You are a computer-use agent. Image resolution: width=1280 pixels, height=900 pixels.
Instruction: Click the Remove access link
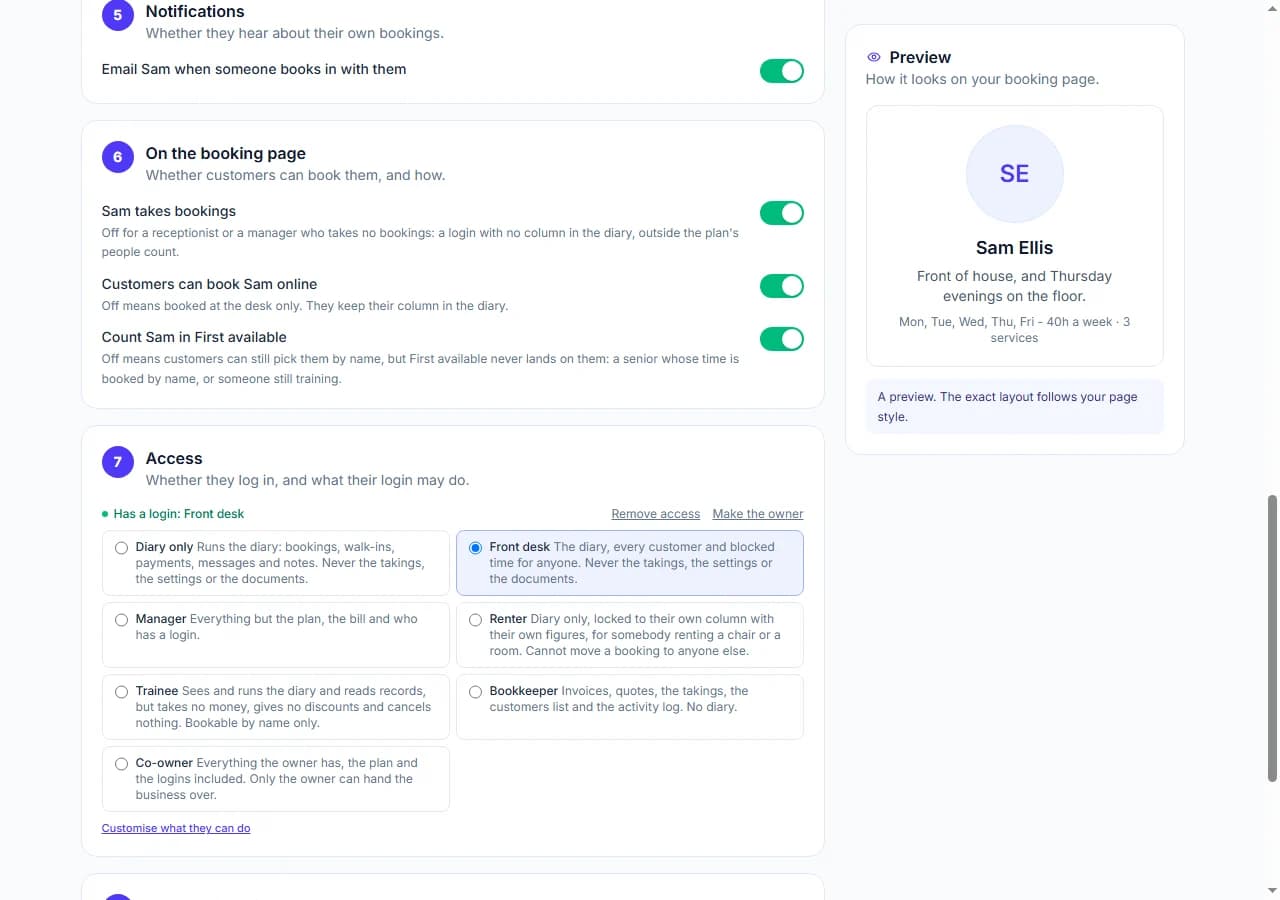coord(656,514)
